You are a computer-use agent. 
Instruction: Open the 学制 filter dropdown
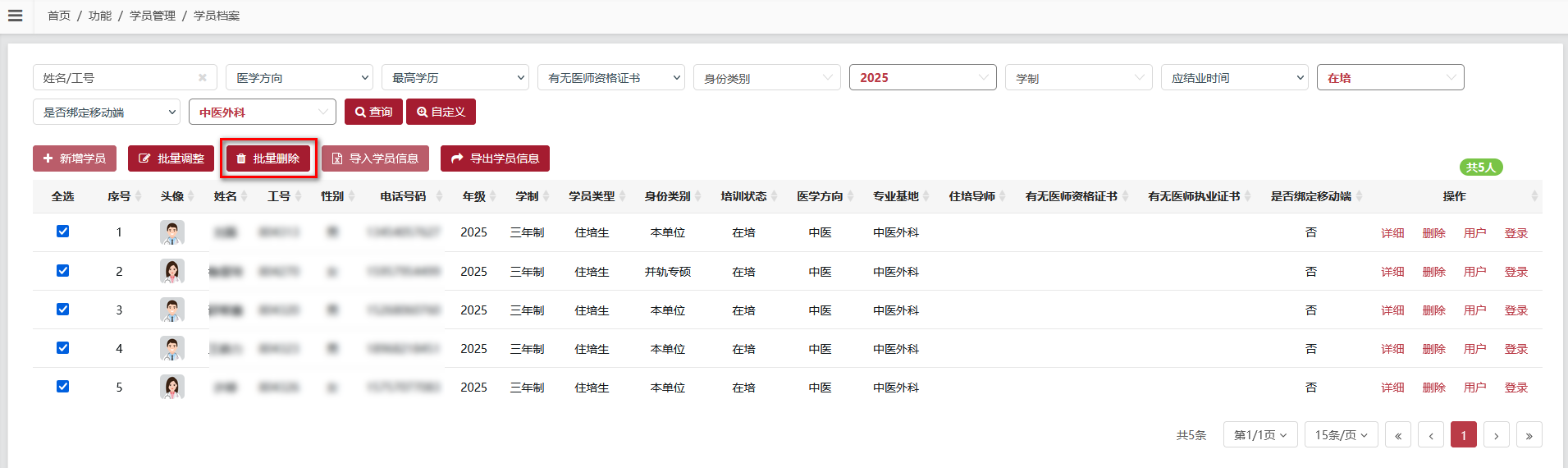[x=1079, y=77]
